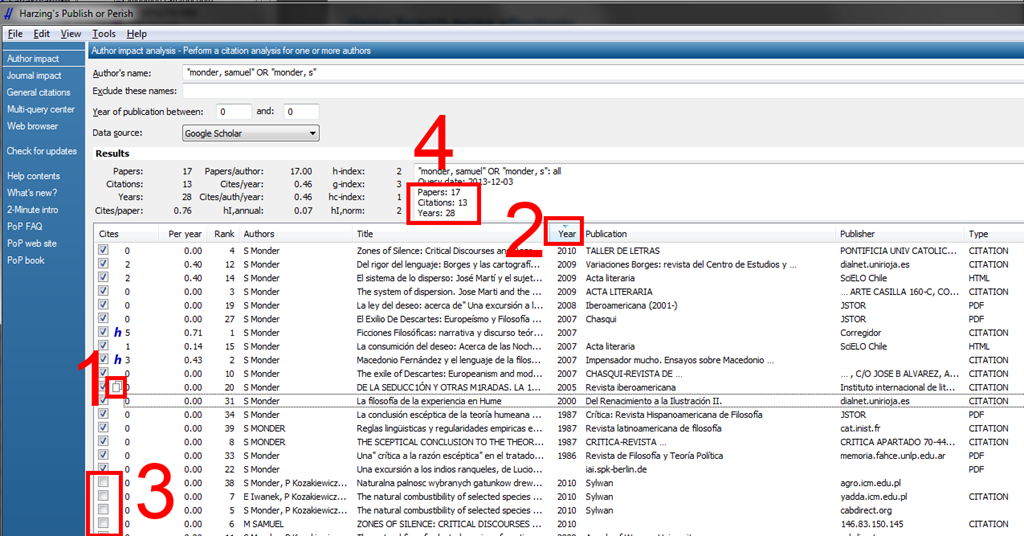Tick the checkbox for M SAMUEL's paper
This screenshot has width=1024, height=536.
pos(104,523)
